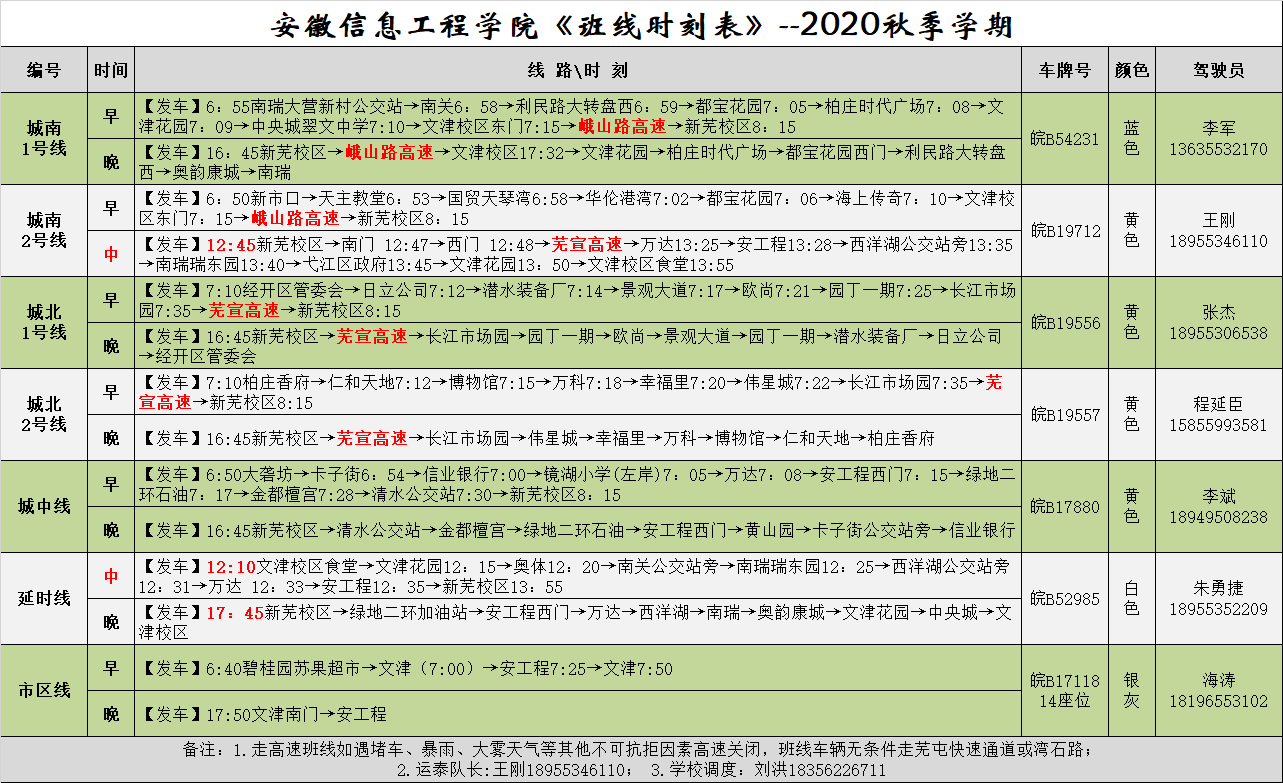This screenshot has width=1283, height=783.
Task: Select the 车牌号 column header
Action: coord(1065,70)
